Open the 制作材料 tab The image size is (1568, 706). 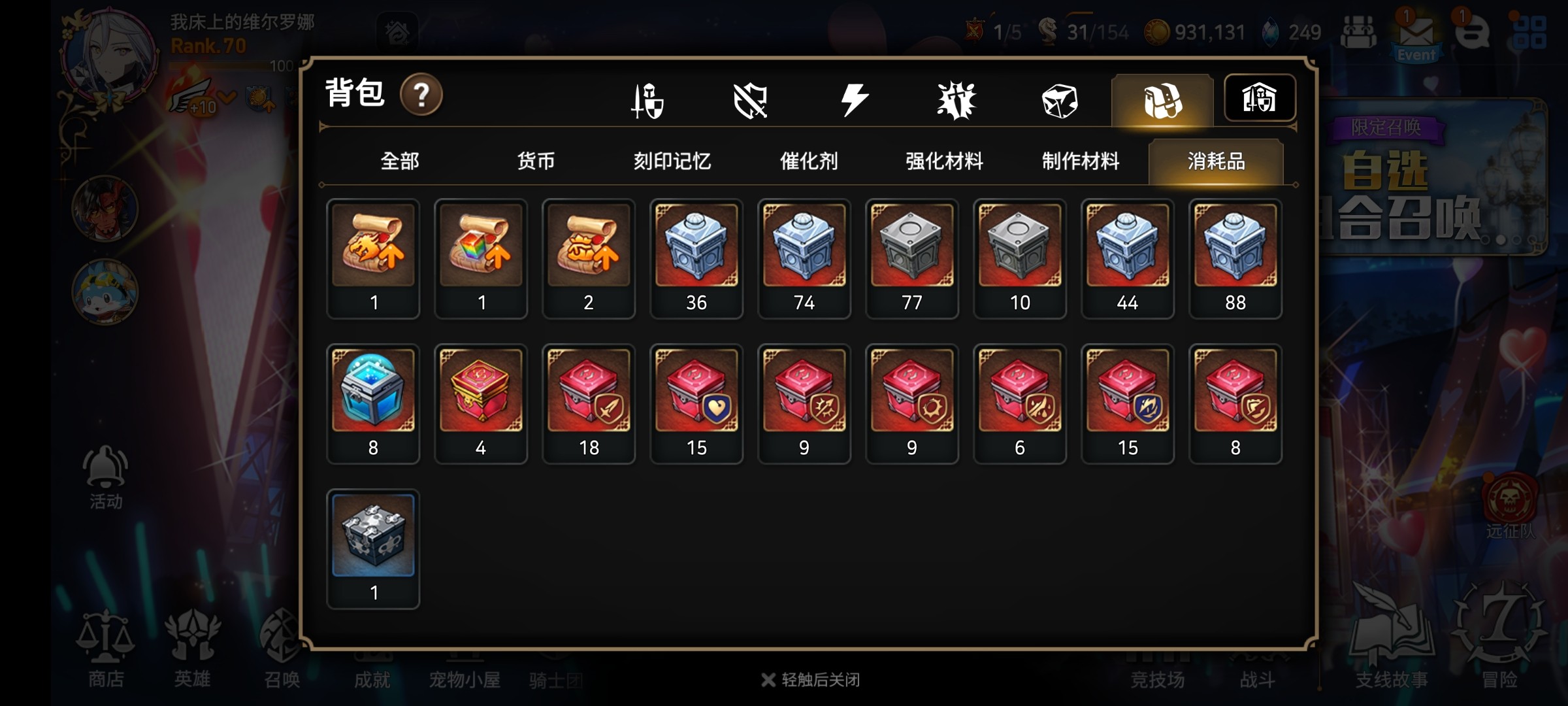[1081, 161]
